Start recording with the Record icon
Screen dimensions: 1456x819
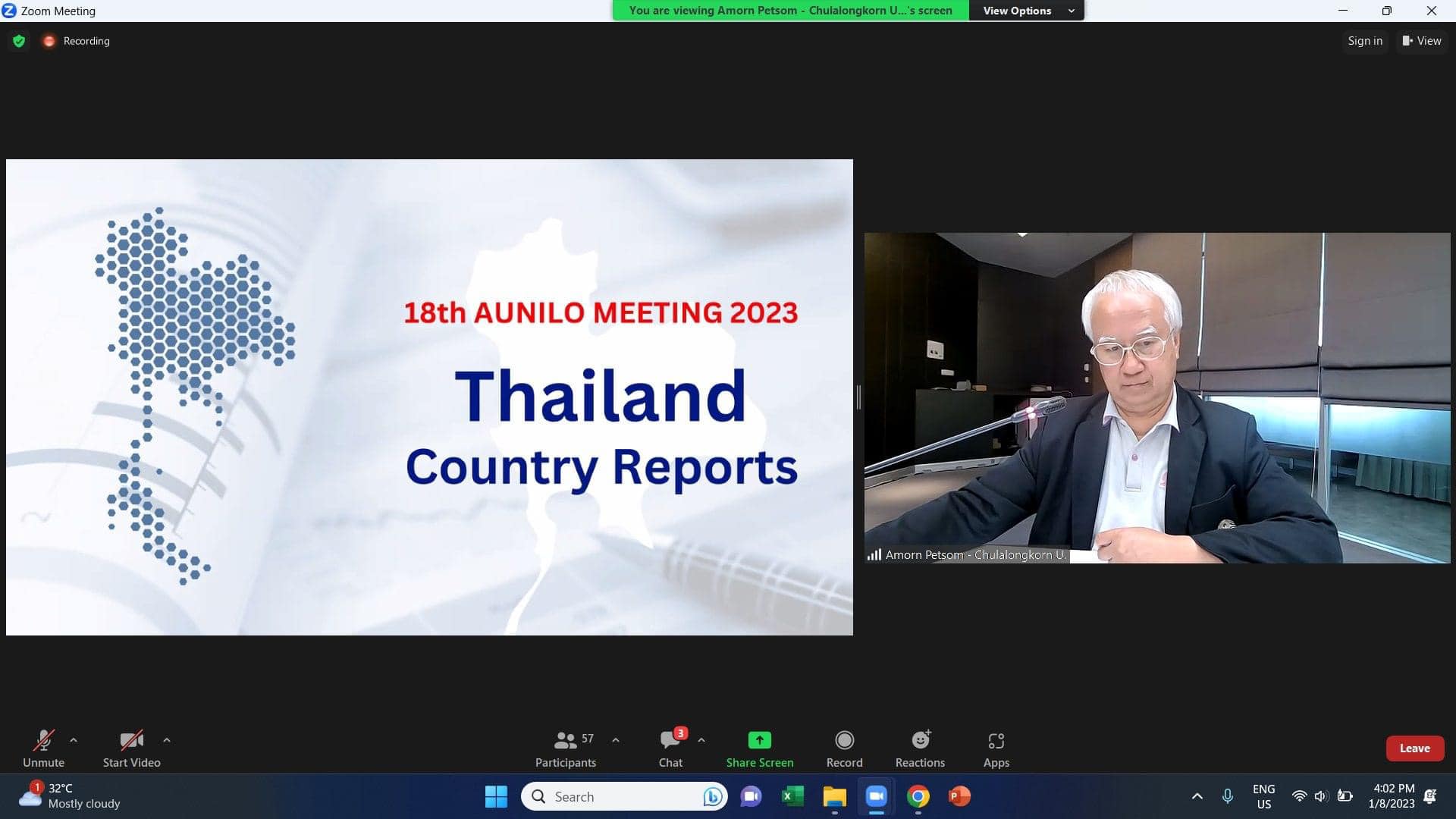(844, 740)
